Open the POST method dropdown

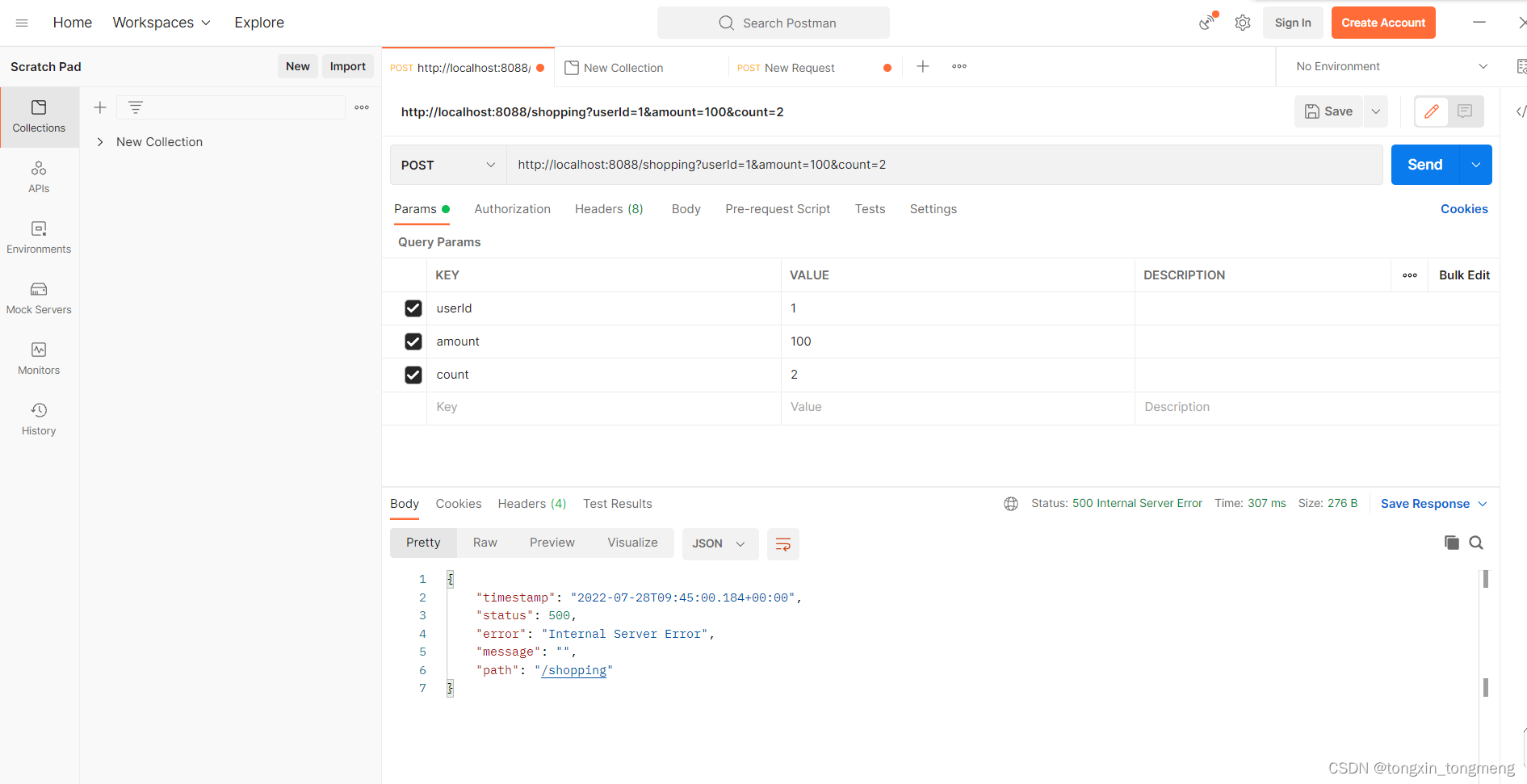tap(448, 165)
